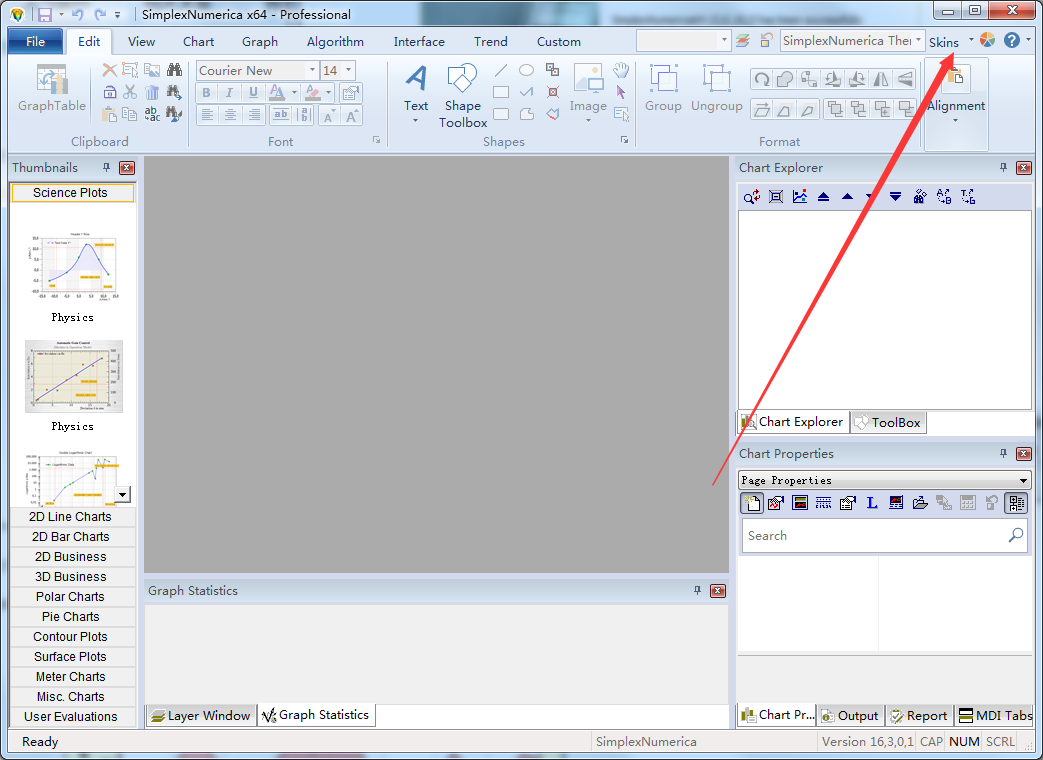The height and width of the screenshot is (760, 1043).
Task: Switch to the Algorithm ribbon tab
Action: pos(335,41)
